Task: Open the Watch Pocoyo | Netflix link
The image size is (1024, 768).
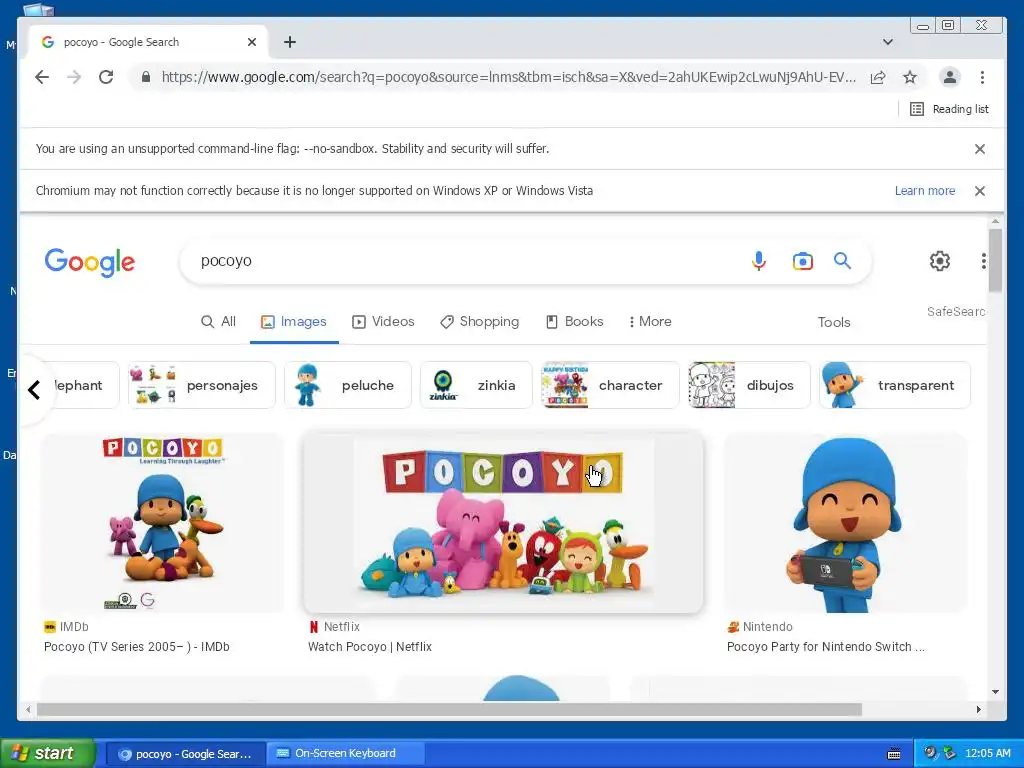Action: (370, 647)
